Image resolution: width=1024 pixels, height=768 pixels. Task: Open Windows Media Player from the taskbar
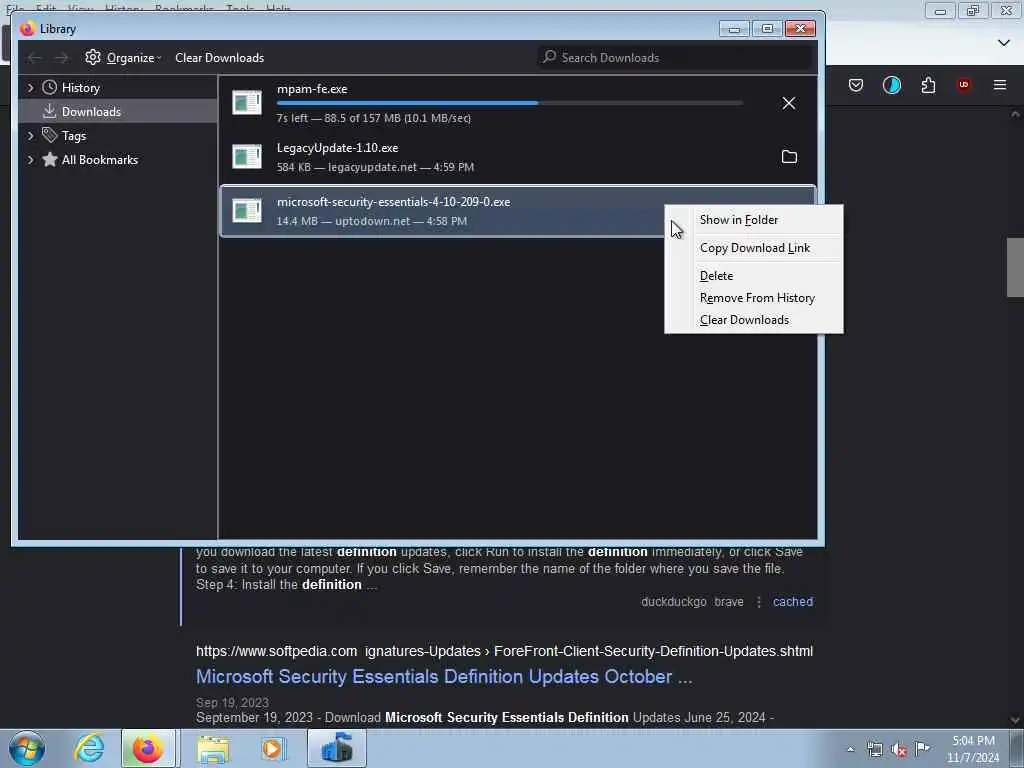[273, 748]
